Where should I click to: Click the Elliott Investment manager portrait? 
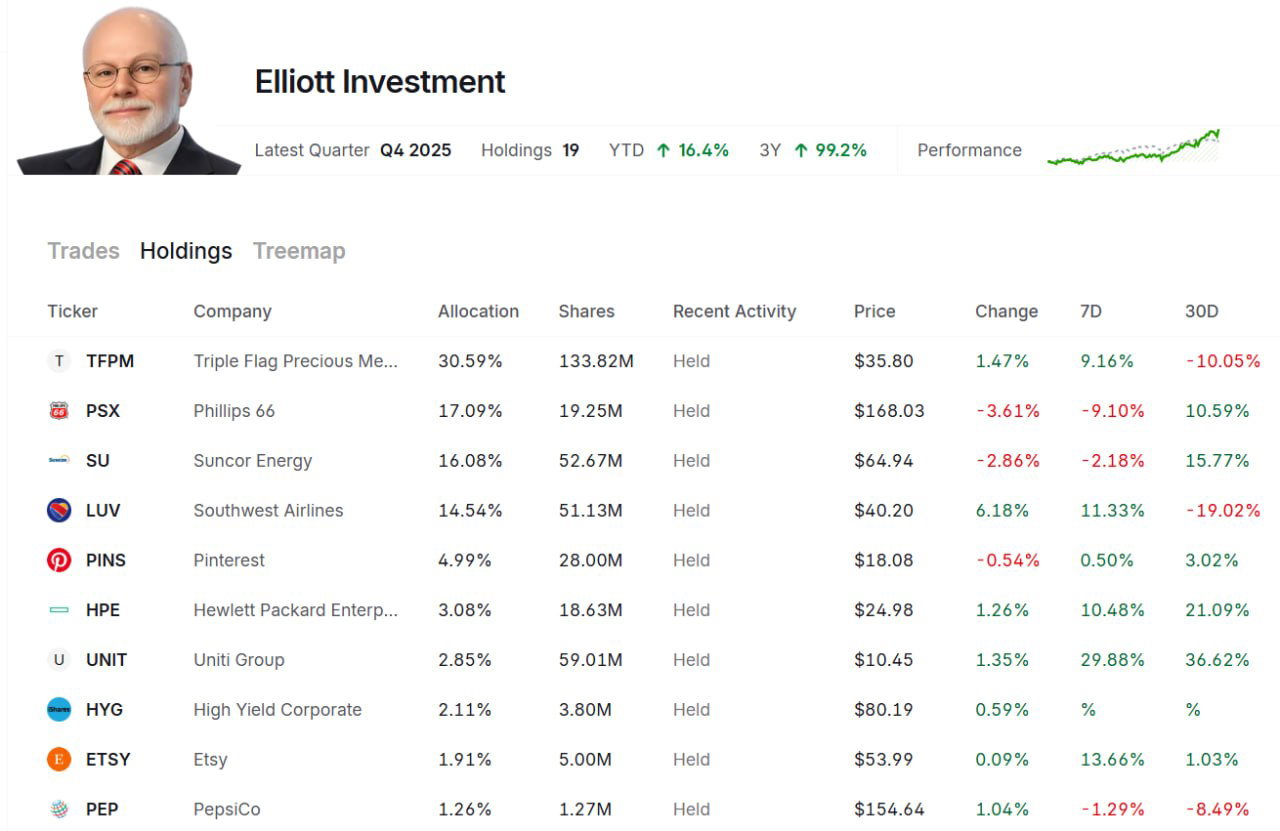pyautogui.click(x=120, y=85)
